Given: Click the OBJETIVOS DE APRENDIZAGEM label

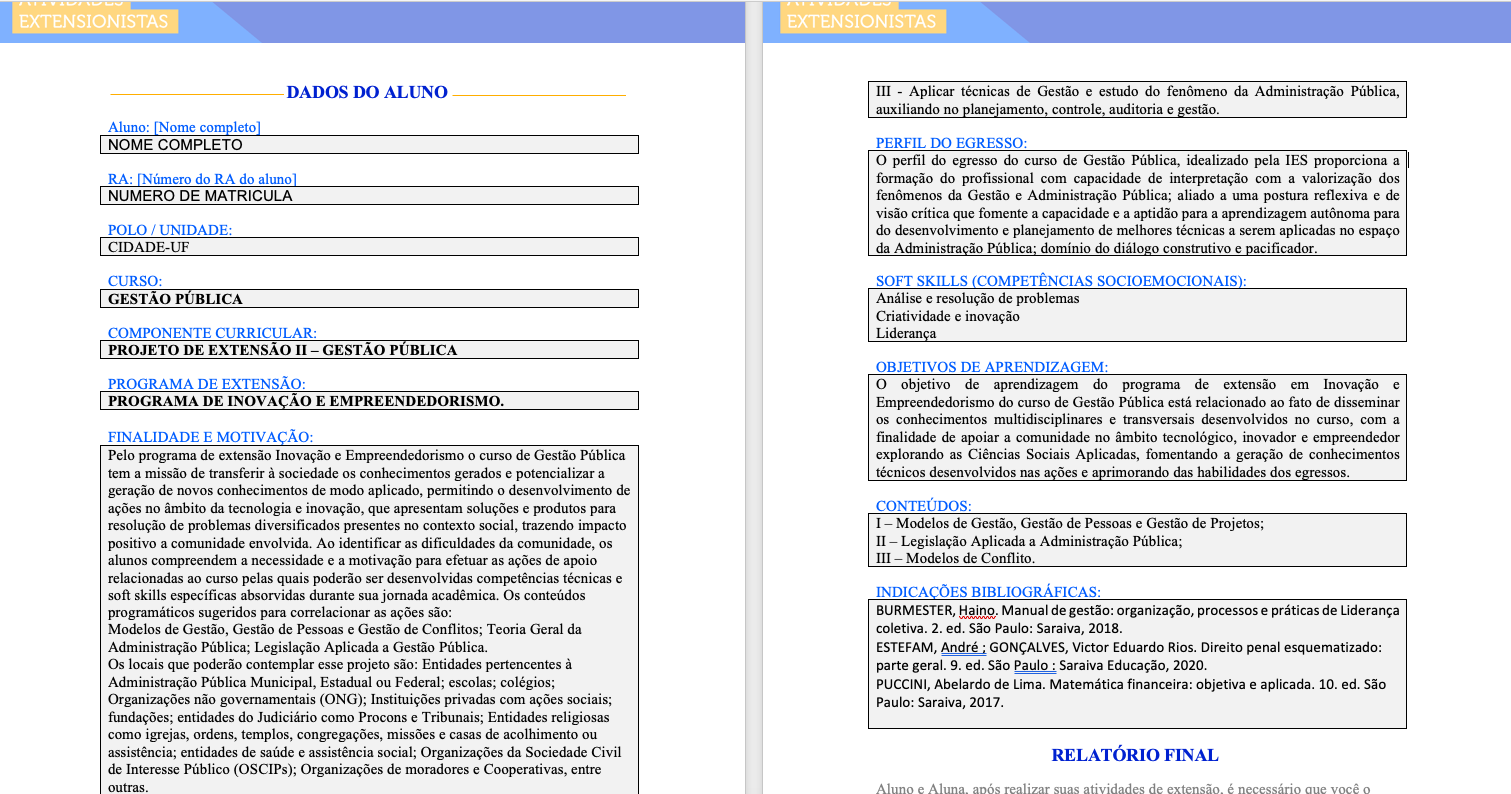Looking at the screenshot, I should point(991,367).
